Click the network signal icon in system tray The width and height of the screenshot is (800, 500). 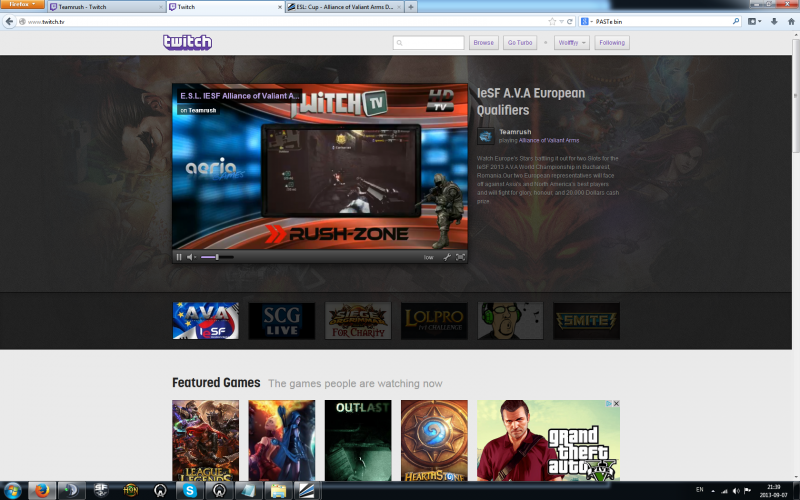coord(724,491)
